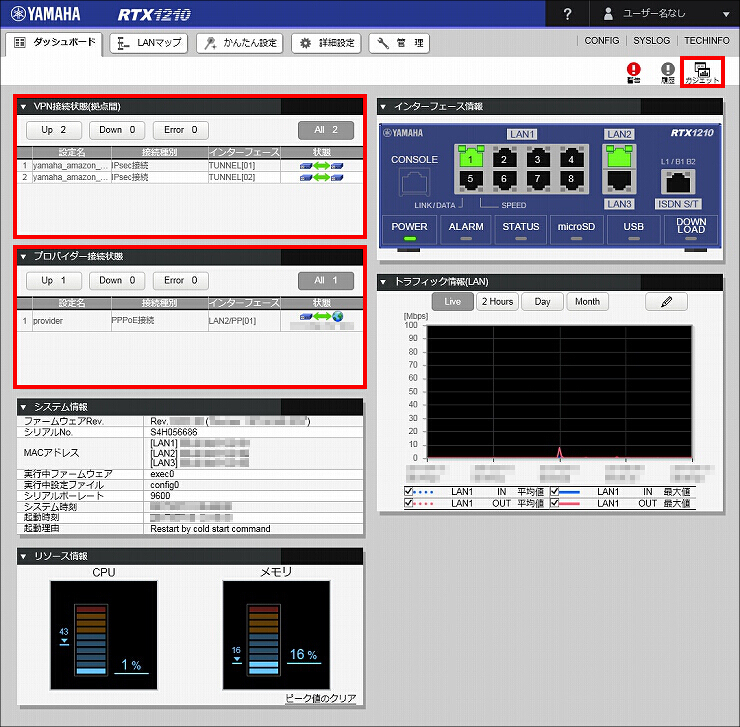Click LAN1 port 7 on router image

(538, 180)
